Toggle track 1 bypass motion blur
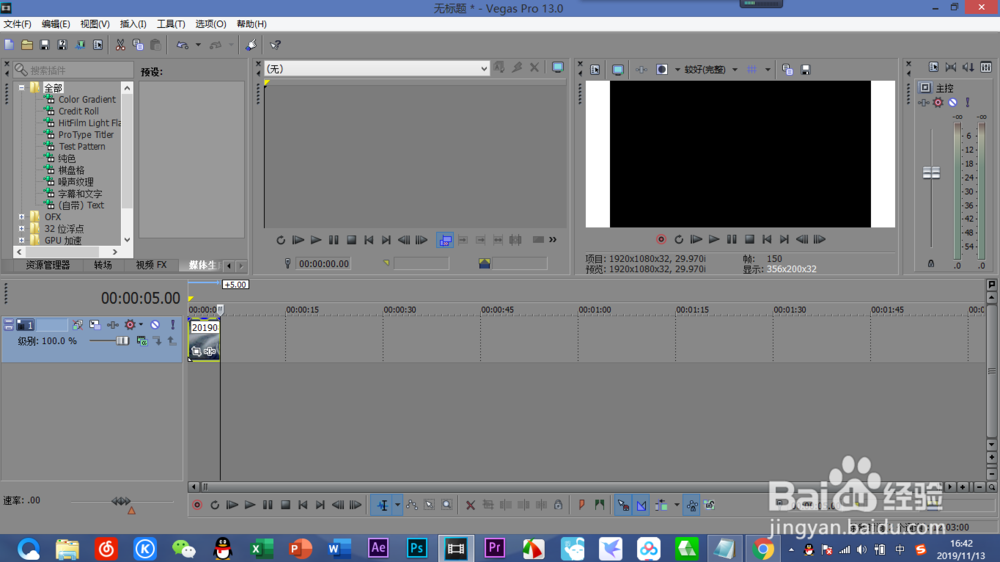This screenshot has height=562, width=1000. (77, 325)
